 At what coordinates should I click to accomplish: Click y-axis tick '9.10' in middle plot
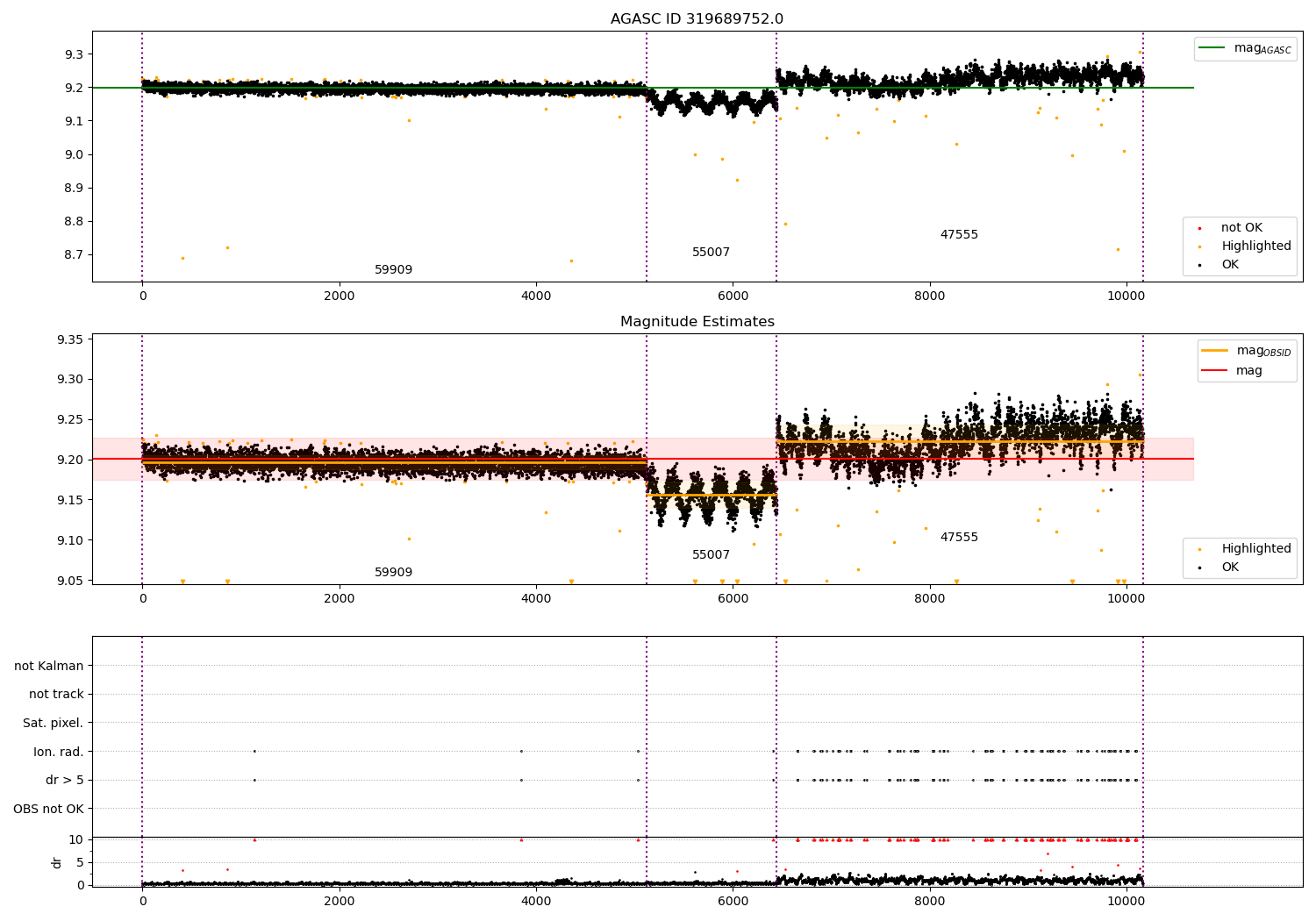tap(70, 540)
